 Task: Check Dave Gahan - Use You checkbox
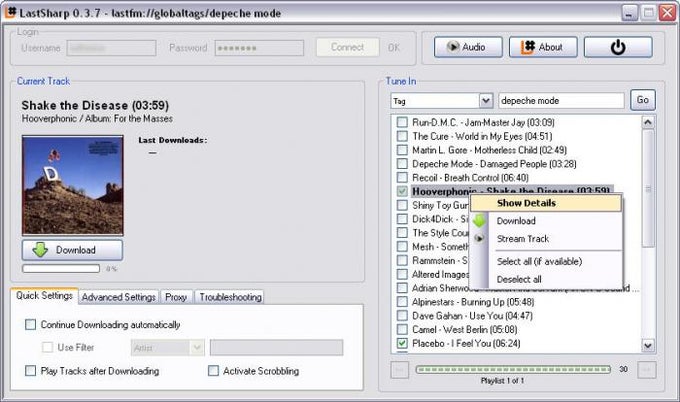pos(402,316)
